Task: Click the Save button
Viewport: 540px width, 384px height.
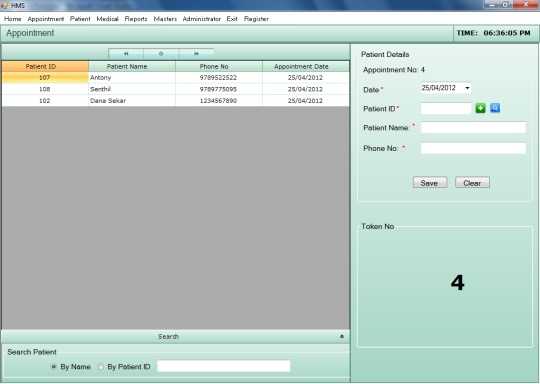Action: (430, 183)
